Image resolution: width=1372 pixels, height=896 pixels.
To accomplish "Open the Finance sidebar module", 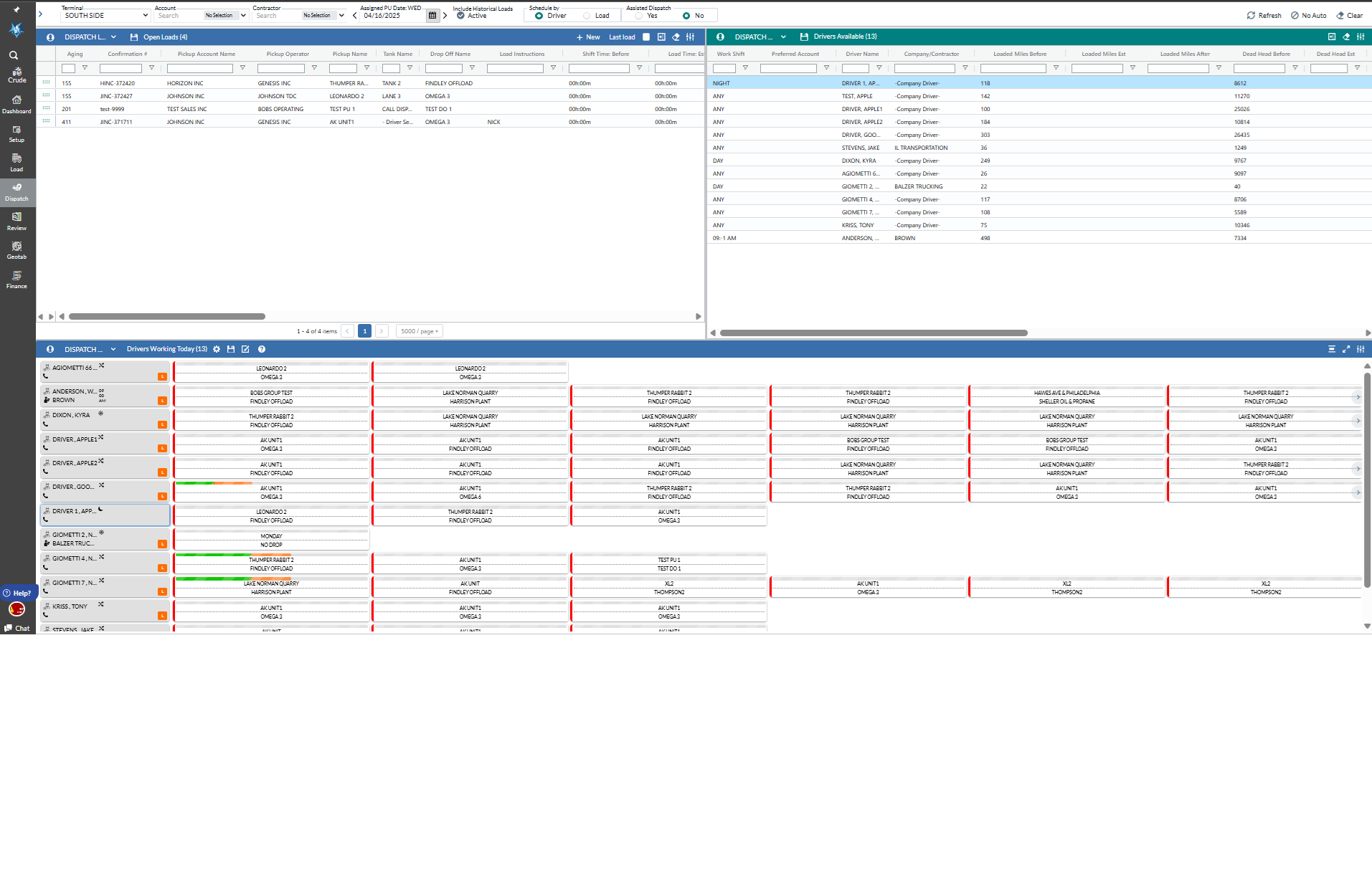I will [x=16, y=280].
